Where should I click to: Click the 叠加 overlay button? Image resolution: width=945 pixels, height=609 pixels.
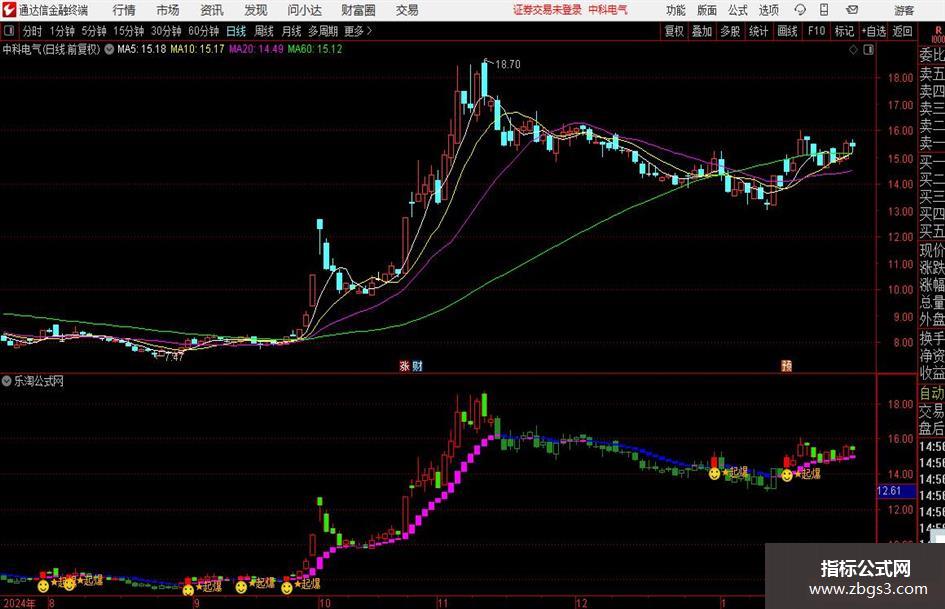[x=702, y=31]
